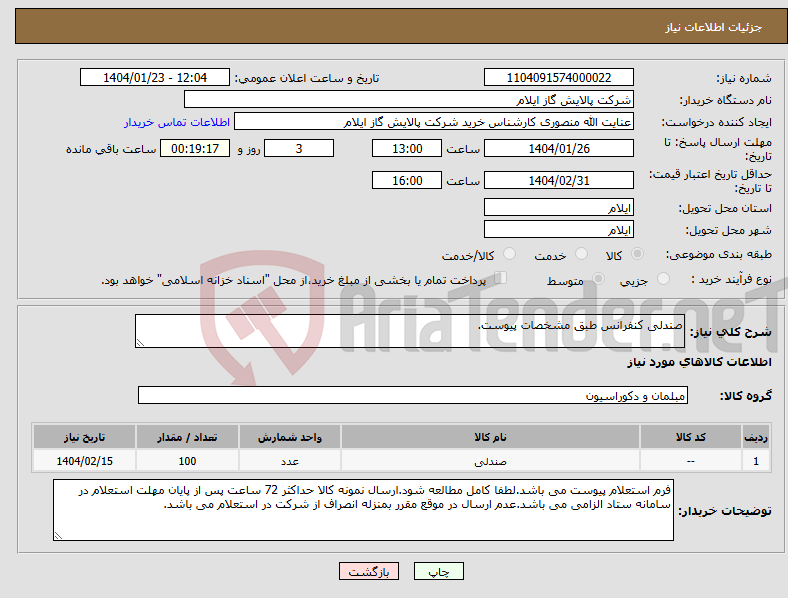Image resolution: width=788 pixels, height=598 pixels.
Task: Click the quantity cell showing 100
Action: (x=187, y=461)
